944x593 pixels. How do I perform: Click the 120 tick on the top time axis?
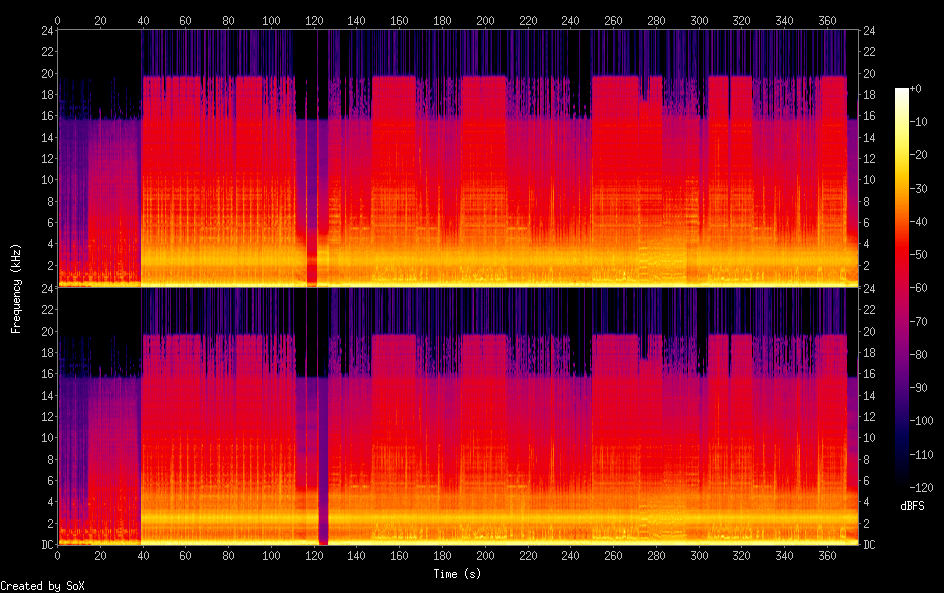314,20
